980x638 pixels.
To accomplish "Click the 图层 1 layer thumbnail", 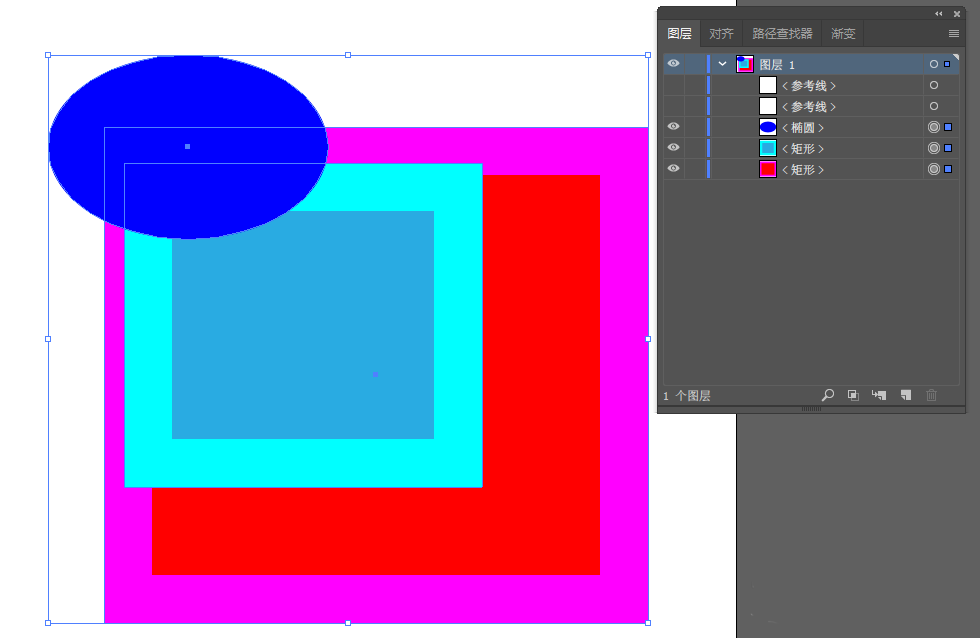I will click(744, 64).
